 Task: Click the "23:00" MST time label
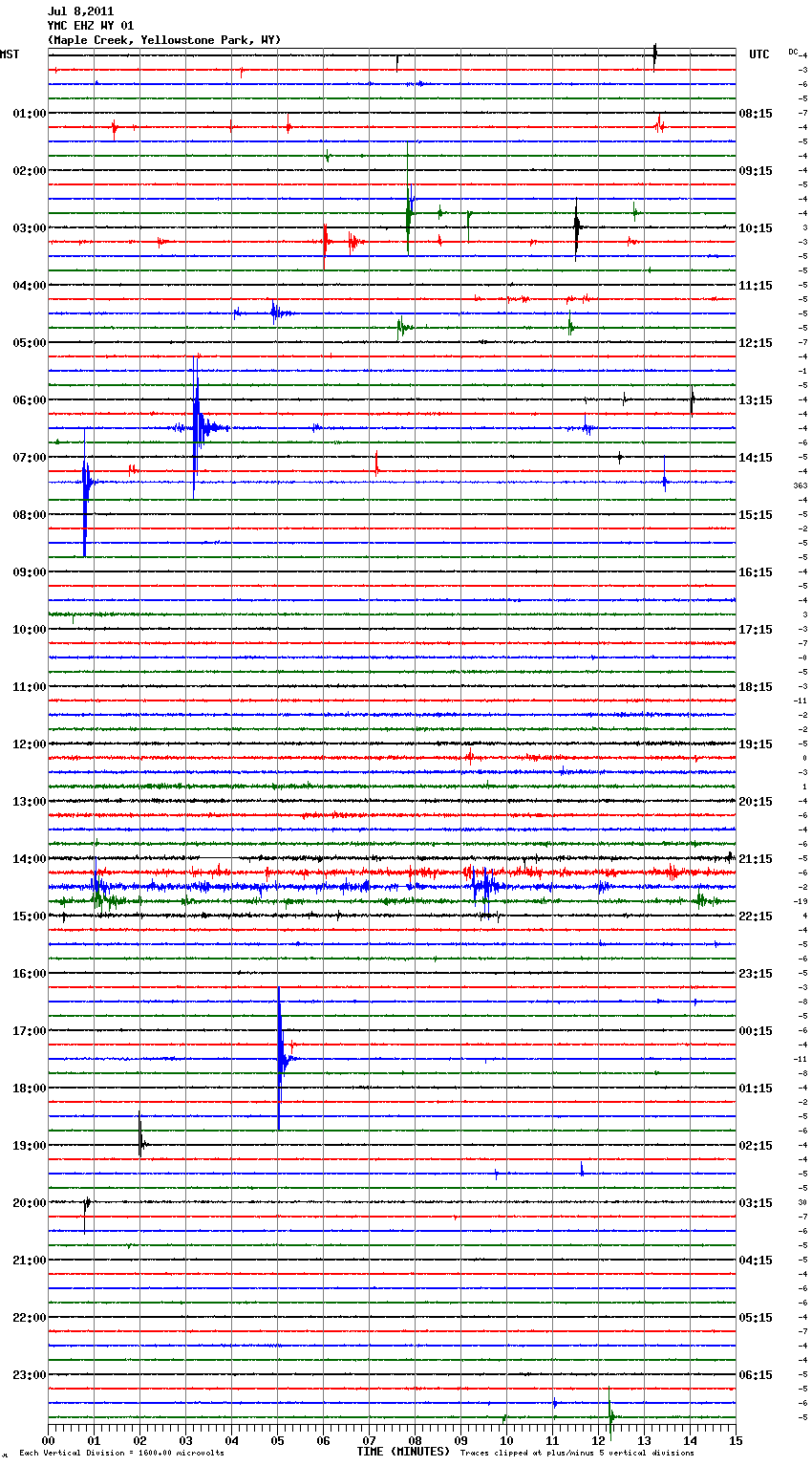(29, 1375)
